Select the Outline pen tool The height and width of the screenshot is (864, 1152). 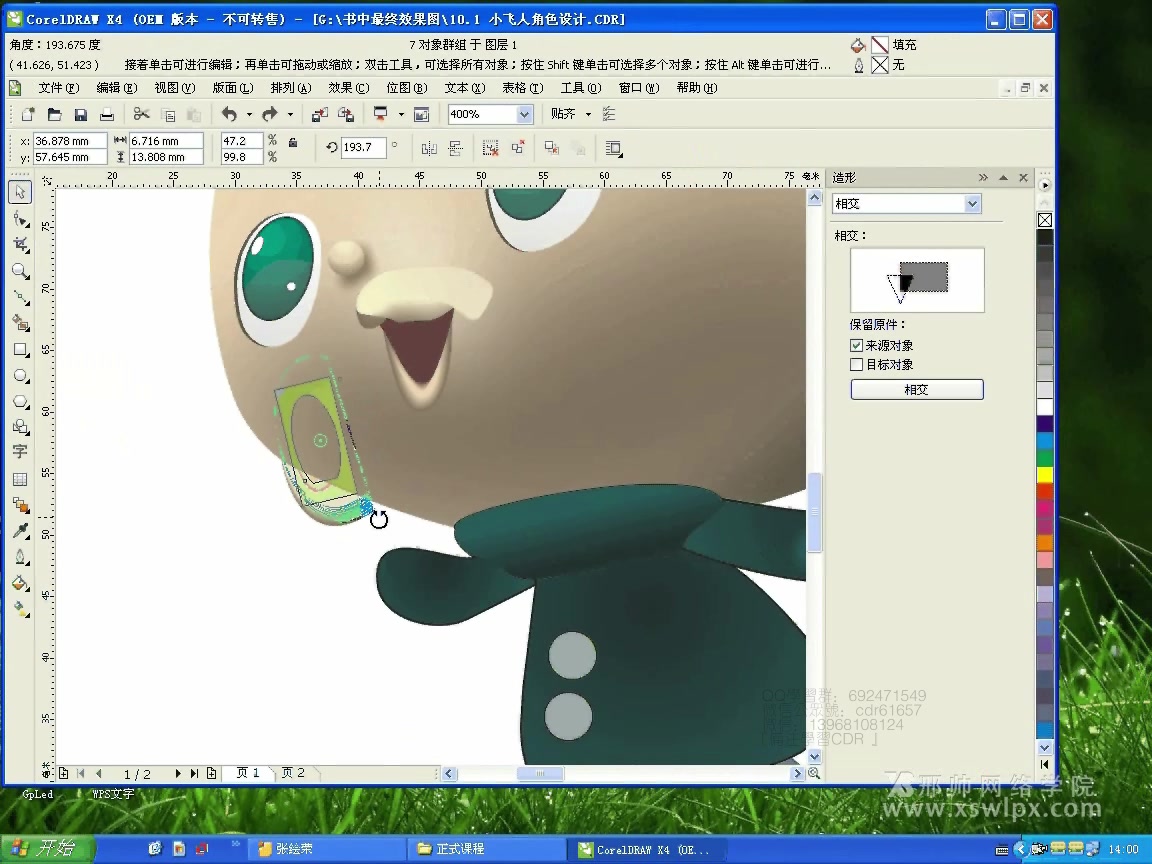pos(21,558)
